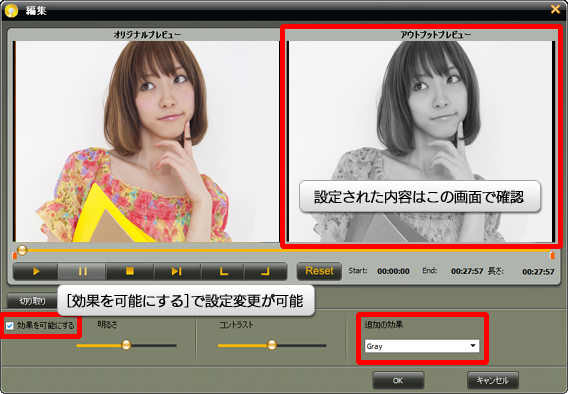Step to next frame icon
The image size is (568, 394).
click(x=176, y=271)
